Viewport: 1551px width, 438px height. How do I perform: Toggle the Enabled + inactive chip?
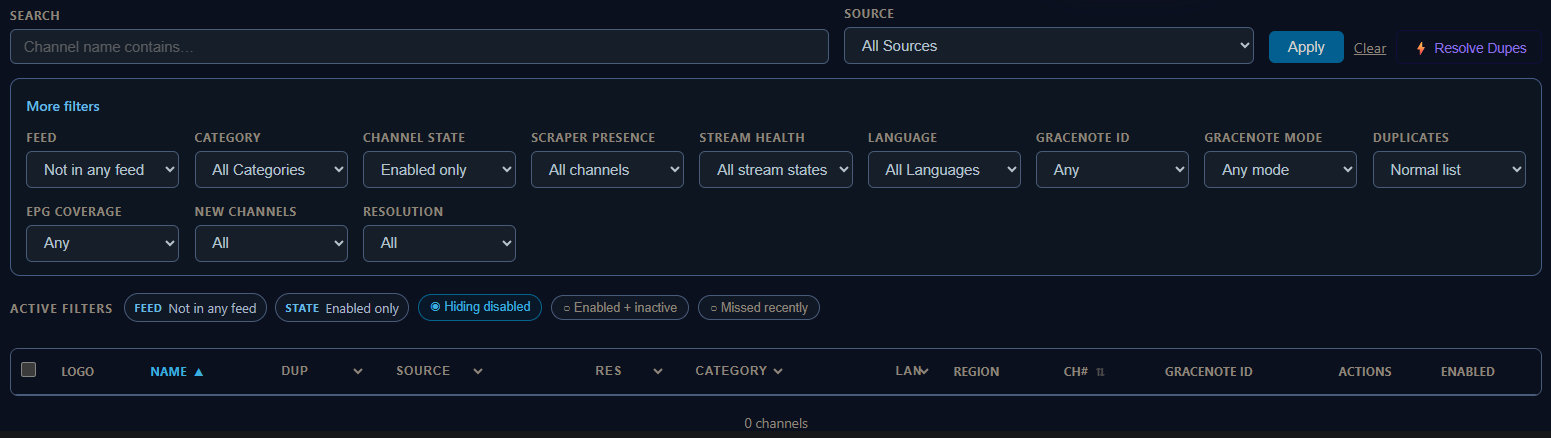(620, 307)
